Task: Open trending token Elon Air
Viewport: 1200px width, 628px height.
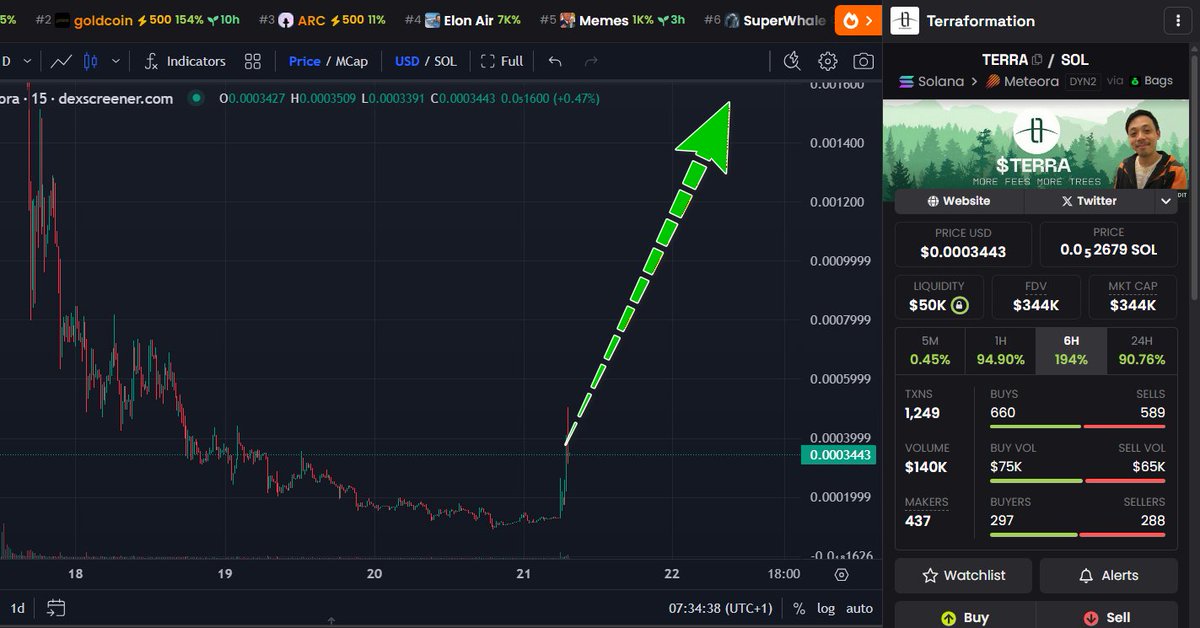Action: (x=462, y=20)
